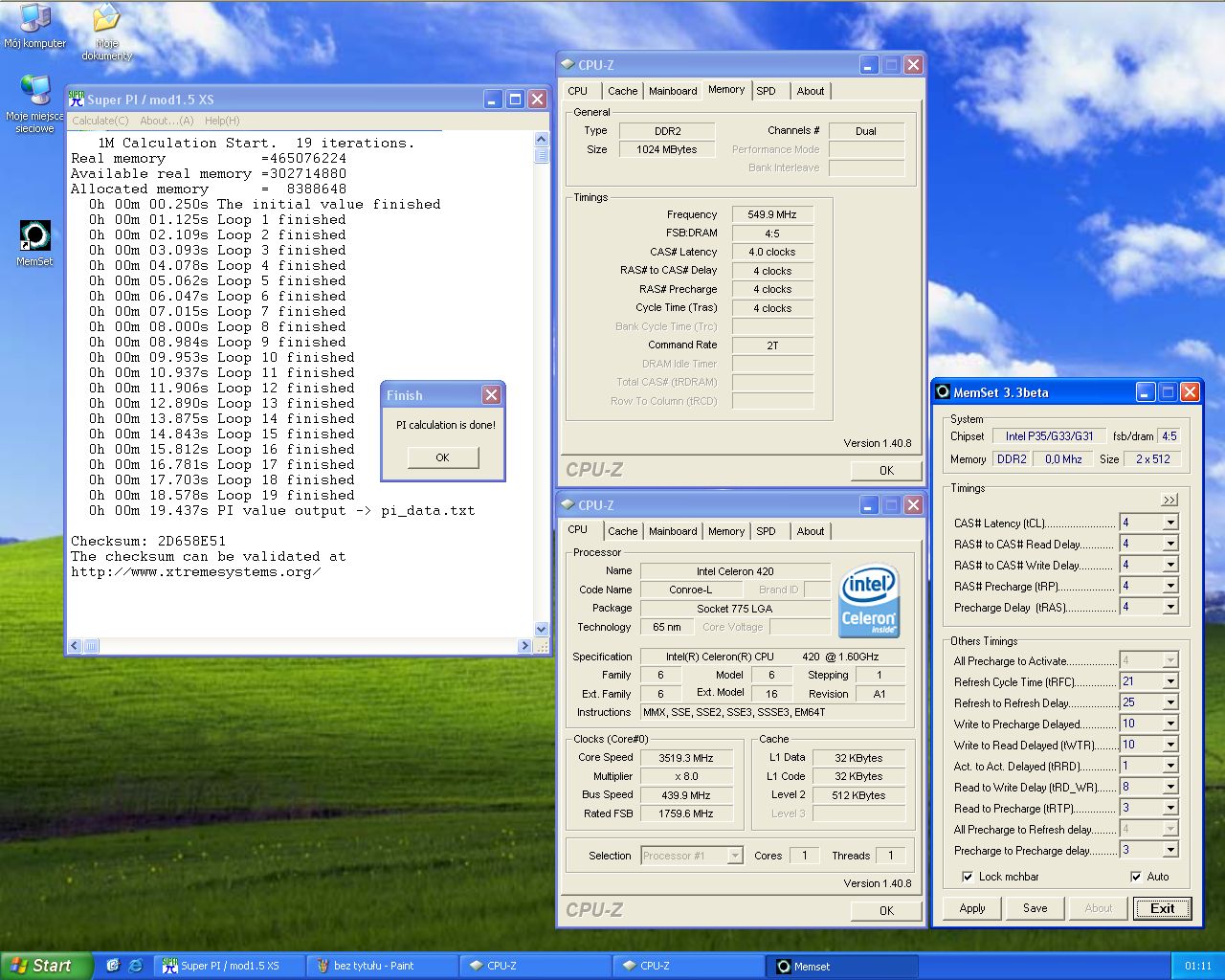The image size is (1225, 980).
Task: Click Super PI horizontal scrollbar left arrow
Action: click(76, 646)
